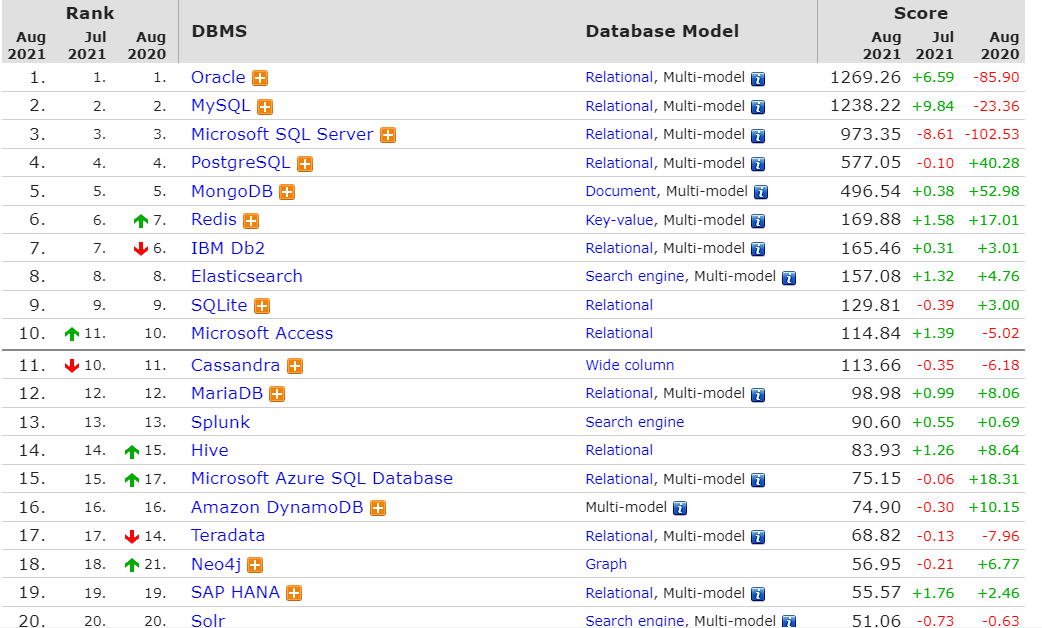Open the Microsoft Azure SQL Database link
This screenshot has height=628, width=1042.
322,478
